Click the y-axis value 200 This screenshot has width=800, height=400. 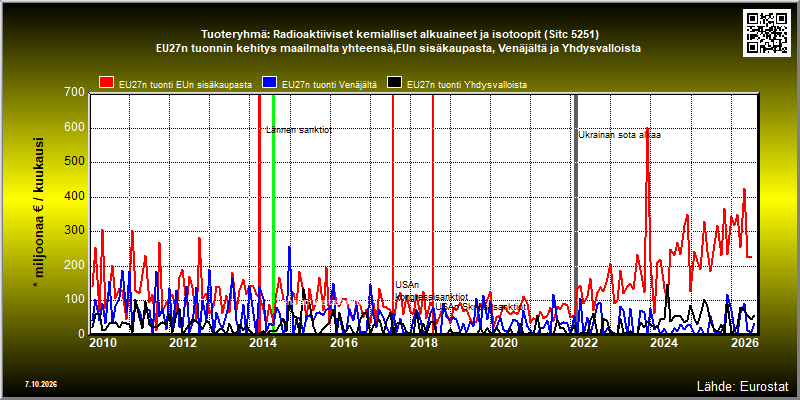[x=74, y=265]
